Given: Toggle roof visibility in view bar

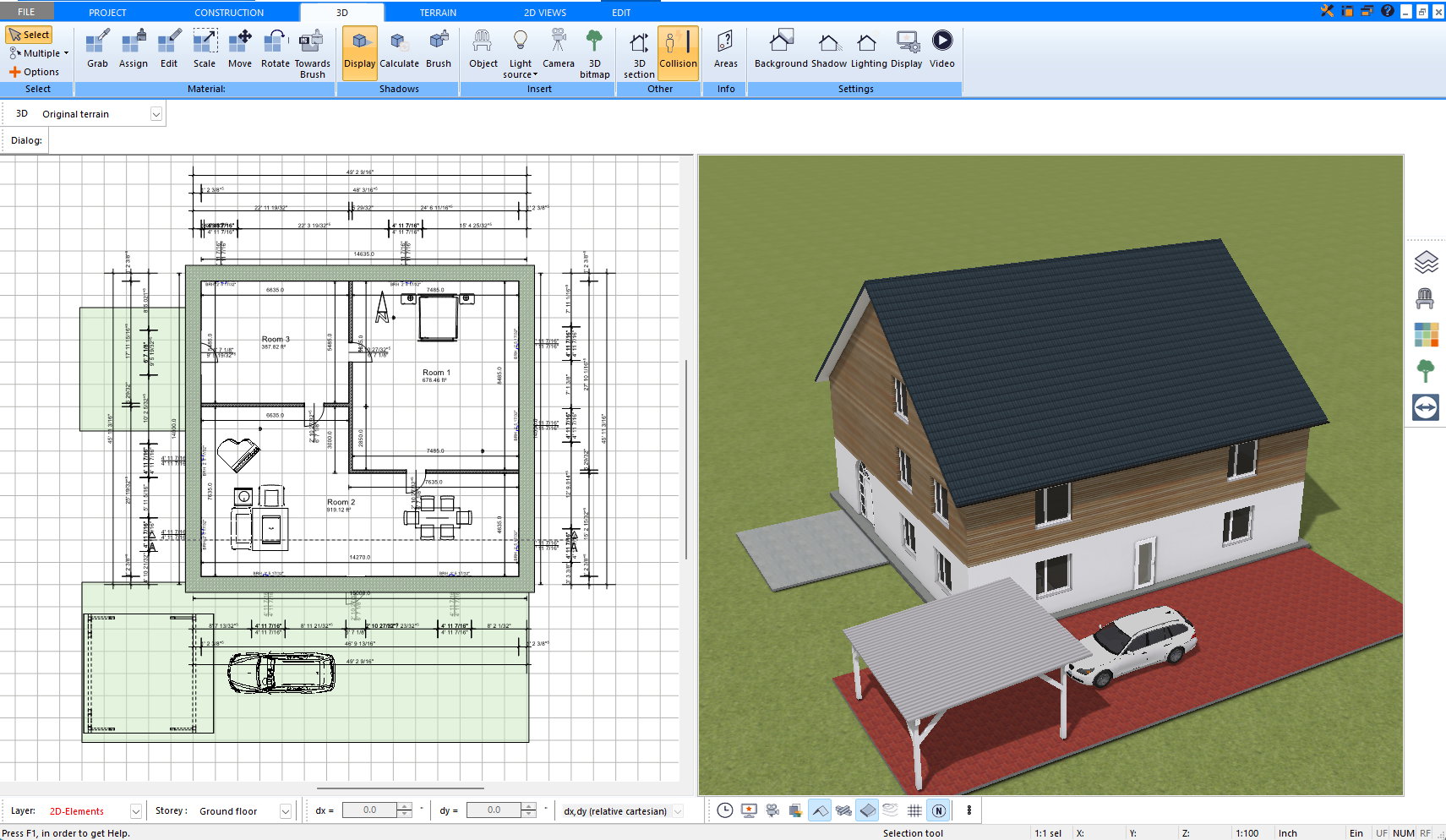Looking at the screenshot, I should [x=820, y=810].
